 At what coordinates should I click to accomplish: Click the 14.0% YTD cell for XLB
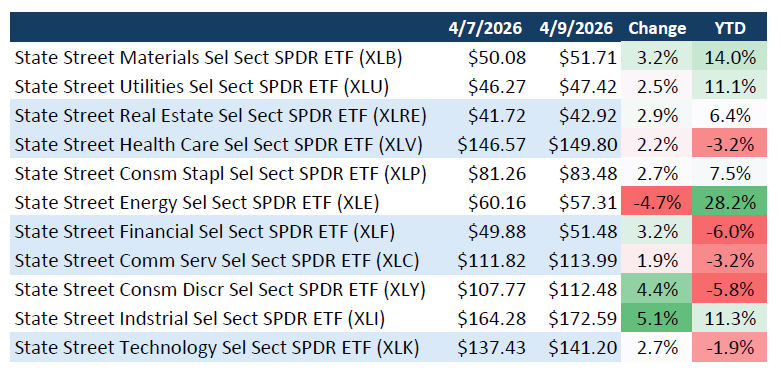(x=729, y=58)
